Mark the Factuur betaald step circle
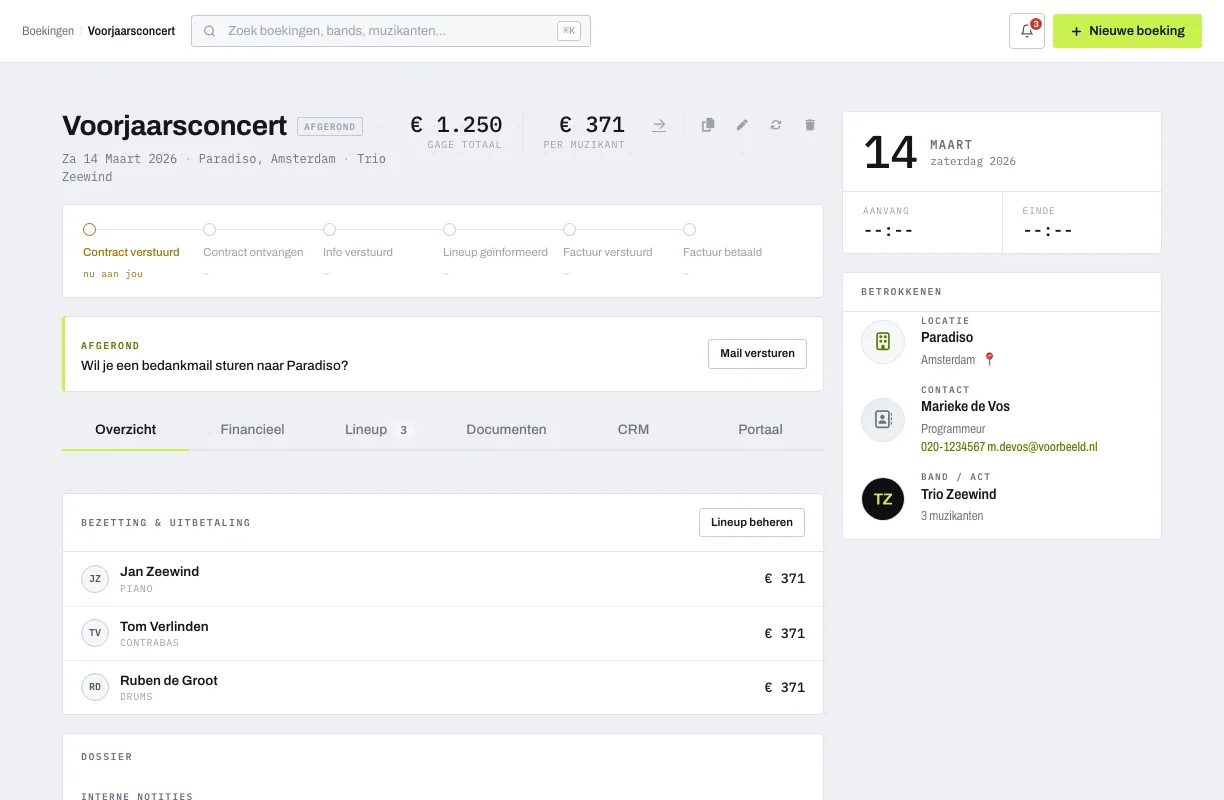The height and width of the screenshot is (800, 1224). (690, 229)
